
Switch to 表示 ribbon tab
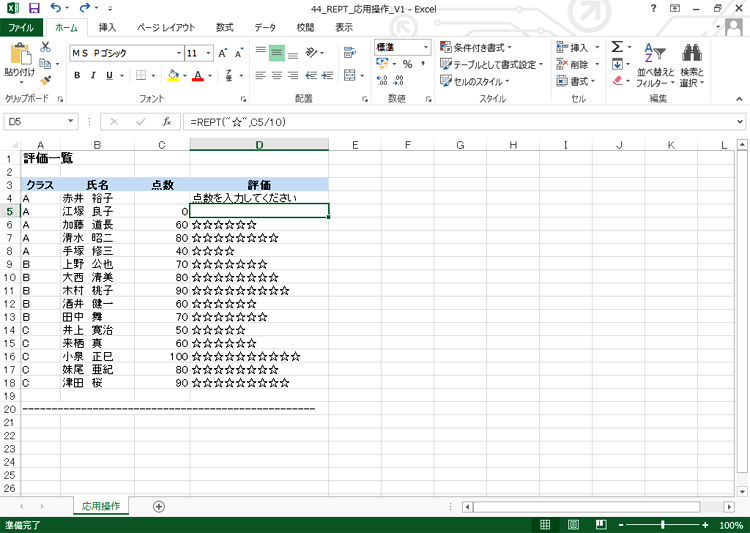click(x=344, y=27)
